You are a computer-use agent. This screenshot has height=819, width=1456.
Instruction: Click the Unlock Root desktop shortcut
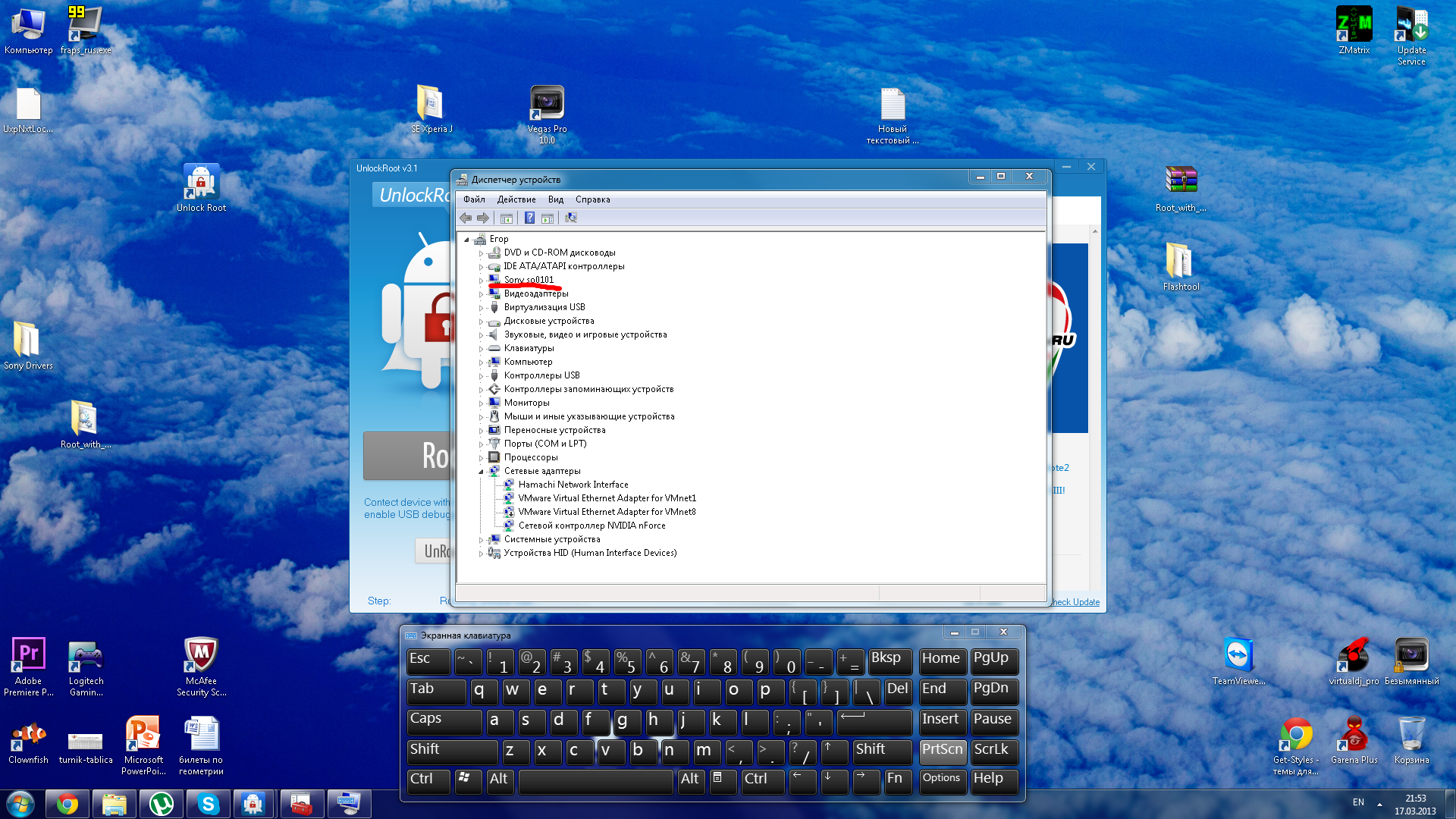point(201,188)
